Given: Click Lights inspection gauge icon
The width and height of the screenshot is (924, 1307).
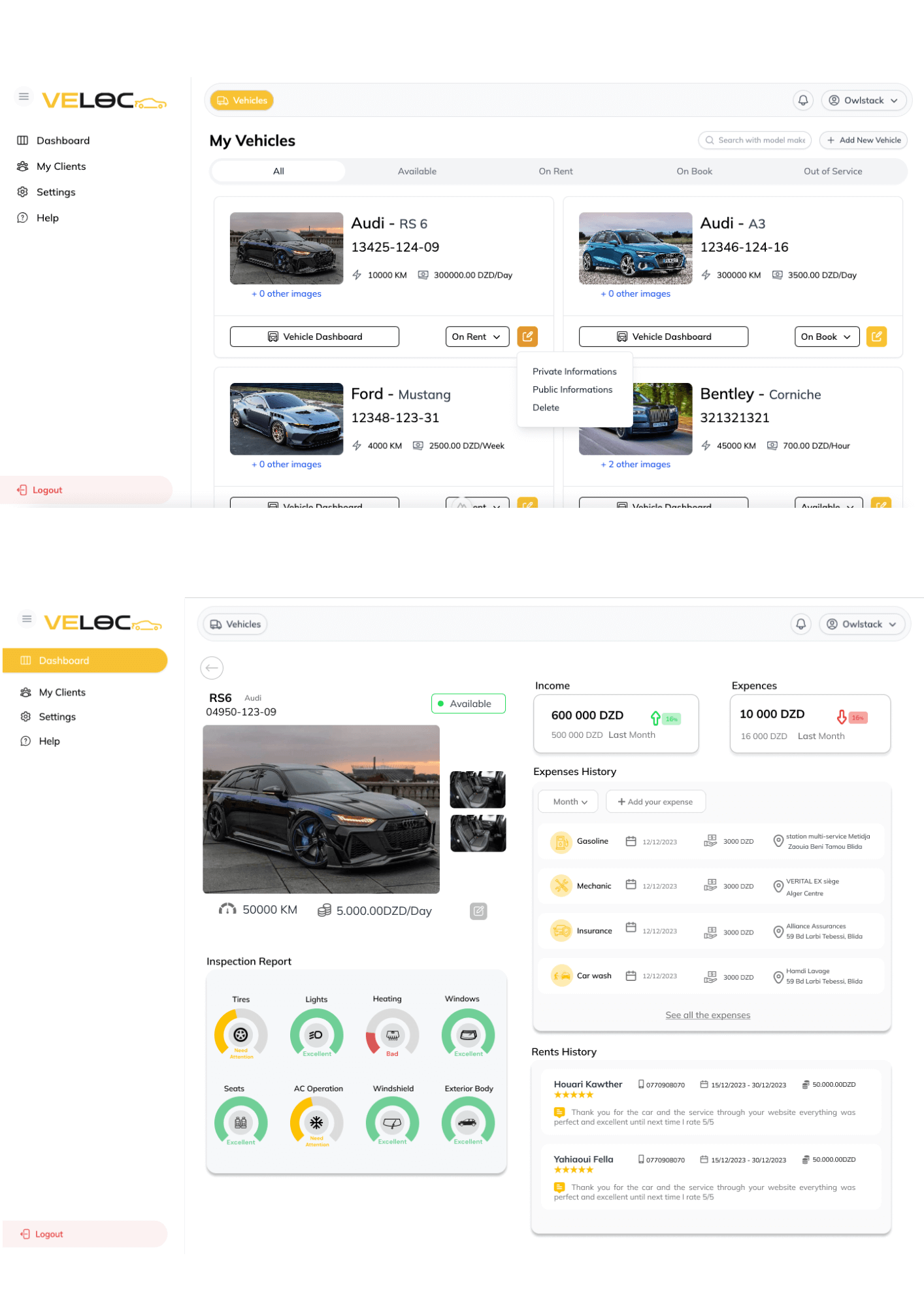Looking at the screenshot, I should tap(316, 1034).
